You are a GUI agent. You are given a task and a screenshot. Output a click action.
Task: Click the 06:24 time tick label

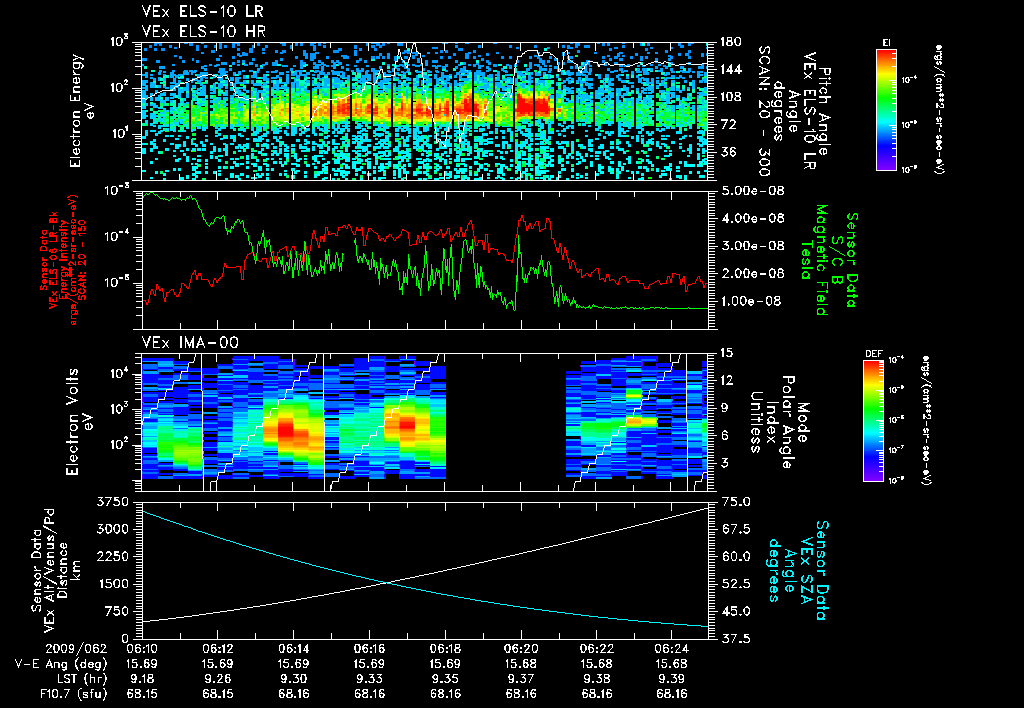coord(673,649)
